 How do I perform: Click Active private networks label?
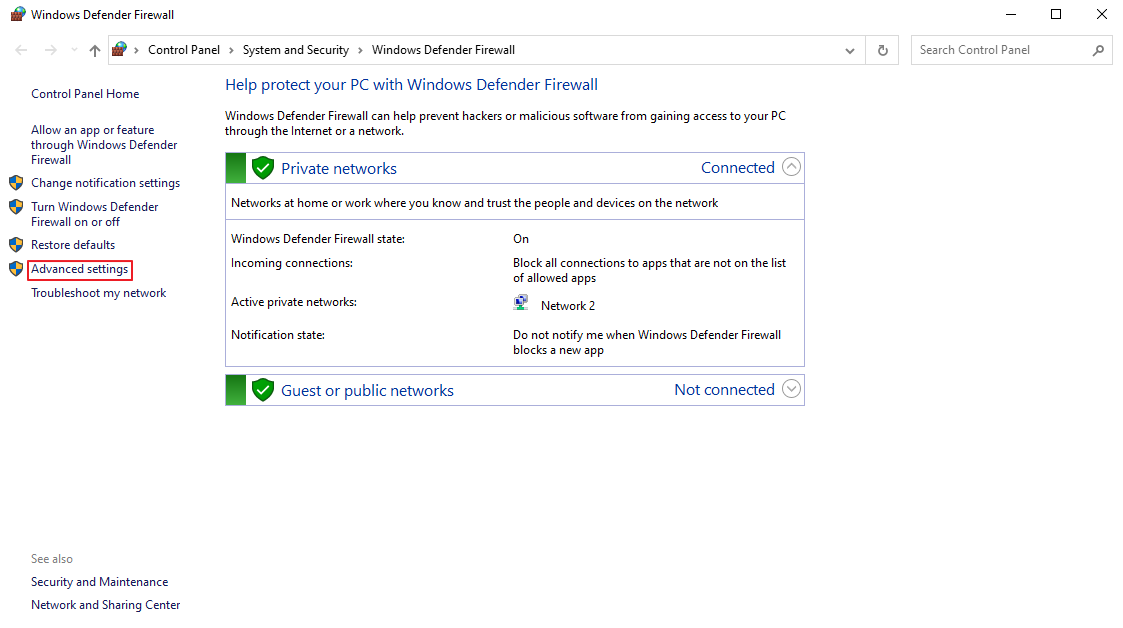click(x=294, y=302)
